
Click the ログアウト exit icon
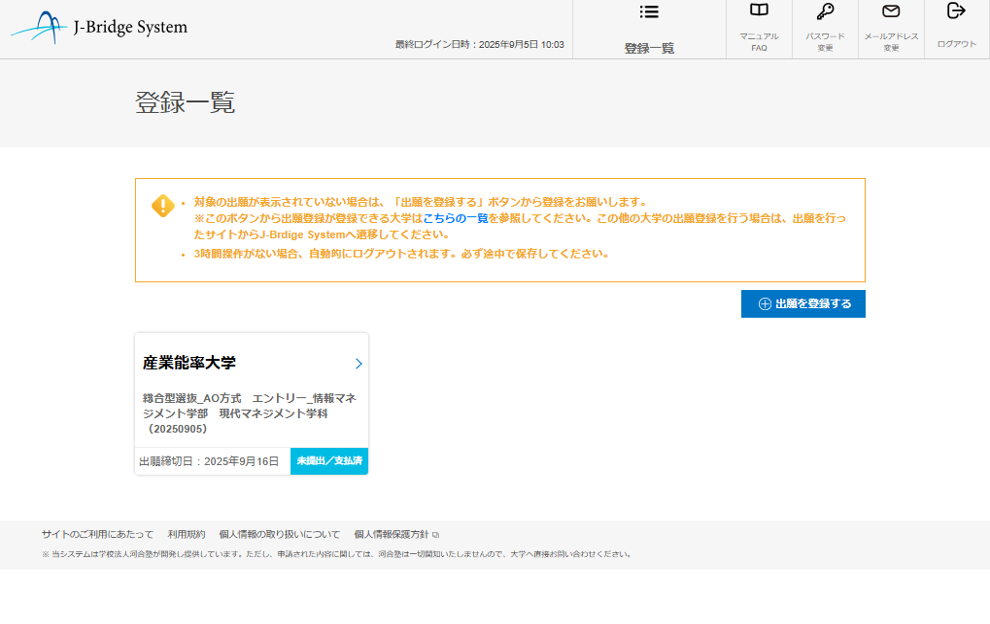[956, 11]
